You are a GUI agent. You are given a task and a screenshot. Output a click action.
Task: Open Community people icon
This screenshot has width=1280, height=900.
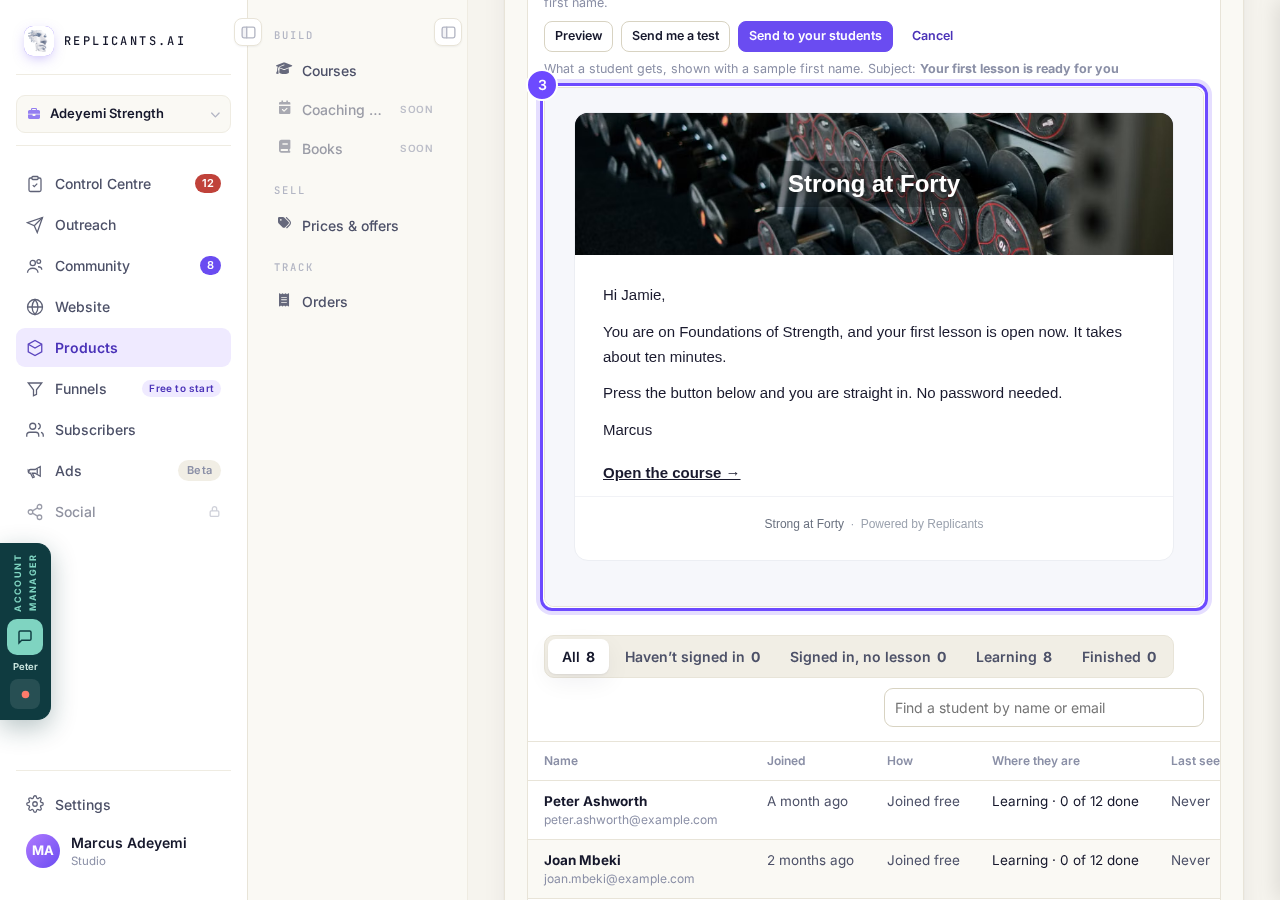point(35,266)
